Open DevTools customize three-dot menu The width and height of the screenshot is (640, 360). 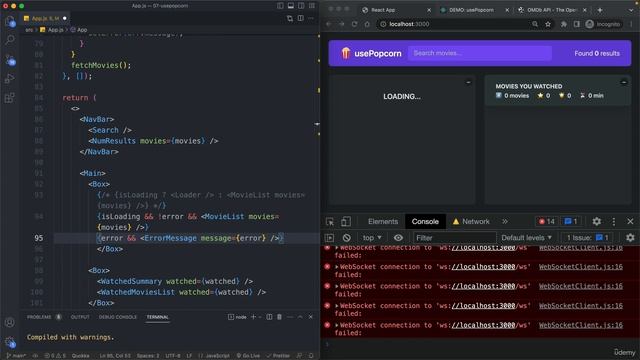pyautogui.click(x=613, y=222)
